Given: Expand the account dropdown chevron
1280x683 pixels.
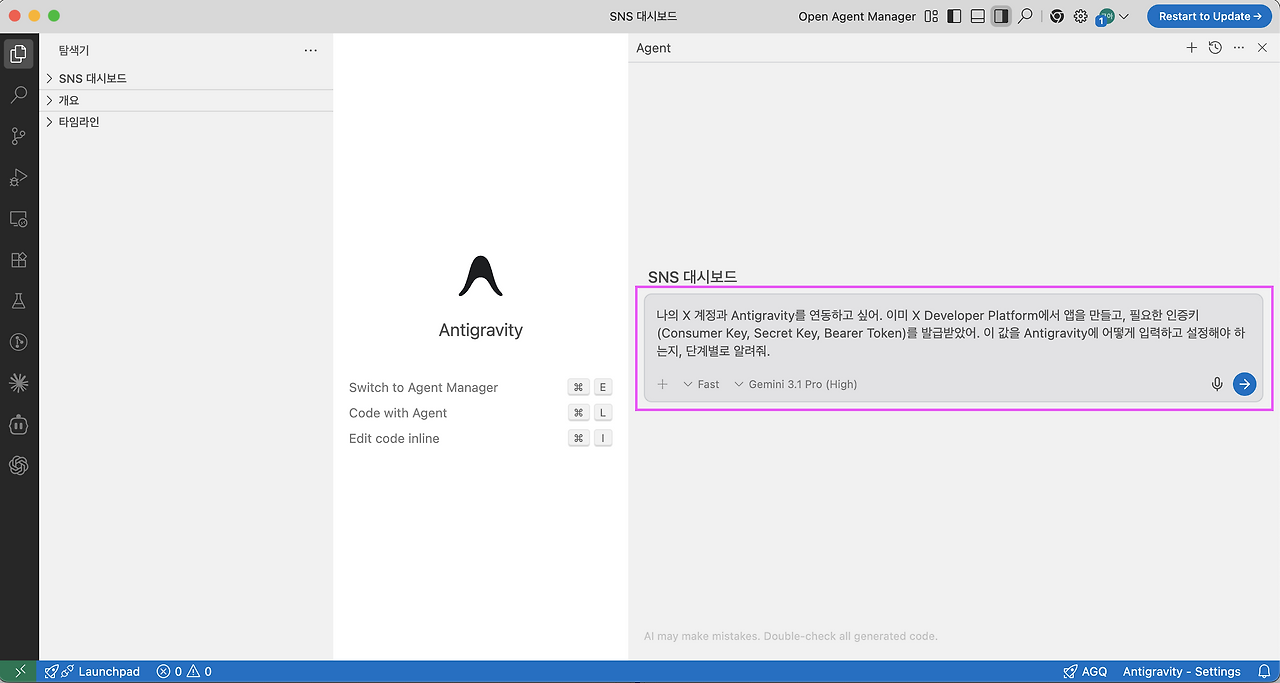Looking at the screenshot, I should coord(1124,16).
